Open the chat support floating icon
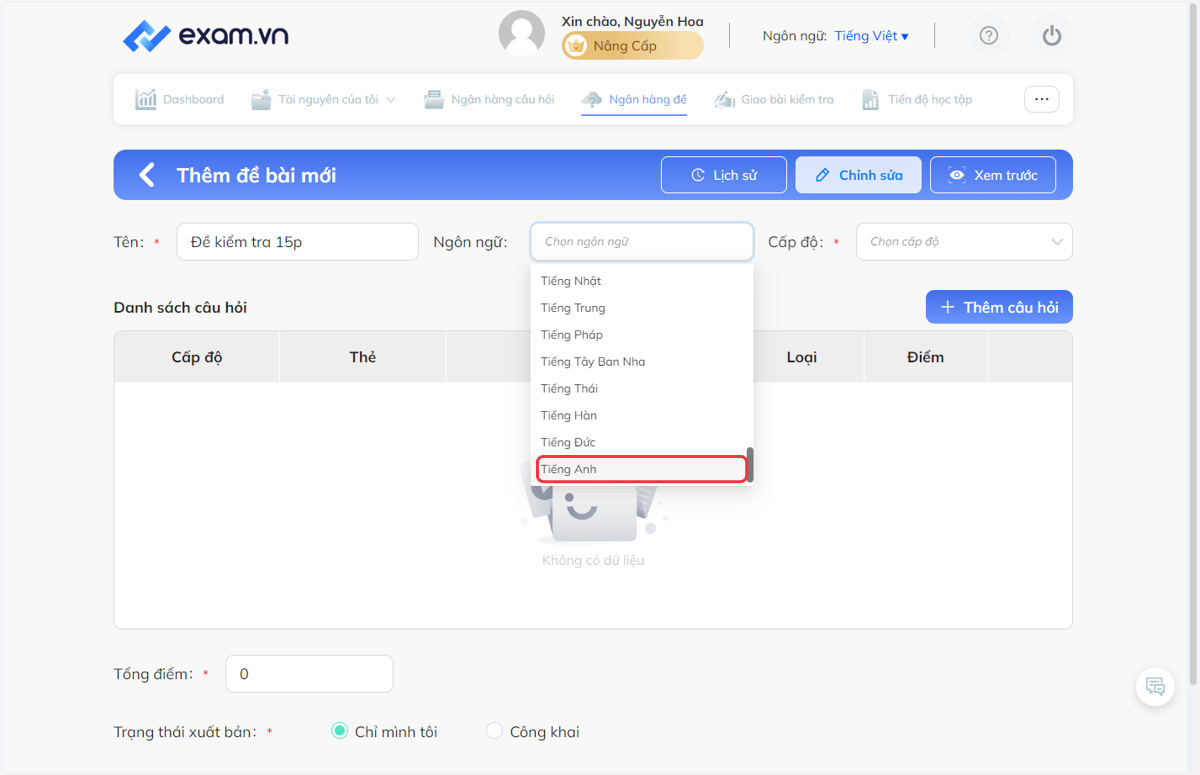 click(1155, 686)
